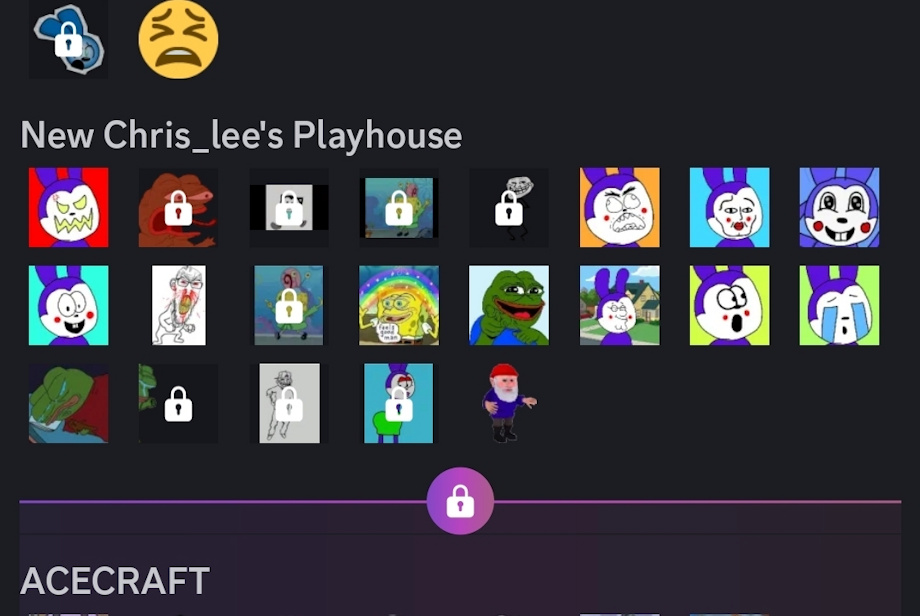Pick the bunny in front of house emoji
920x616 pixels.
pos(620,305)
